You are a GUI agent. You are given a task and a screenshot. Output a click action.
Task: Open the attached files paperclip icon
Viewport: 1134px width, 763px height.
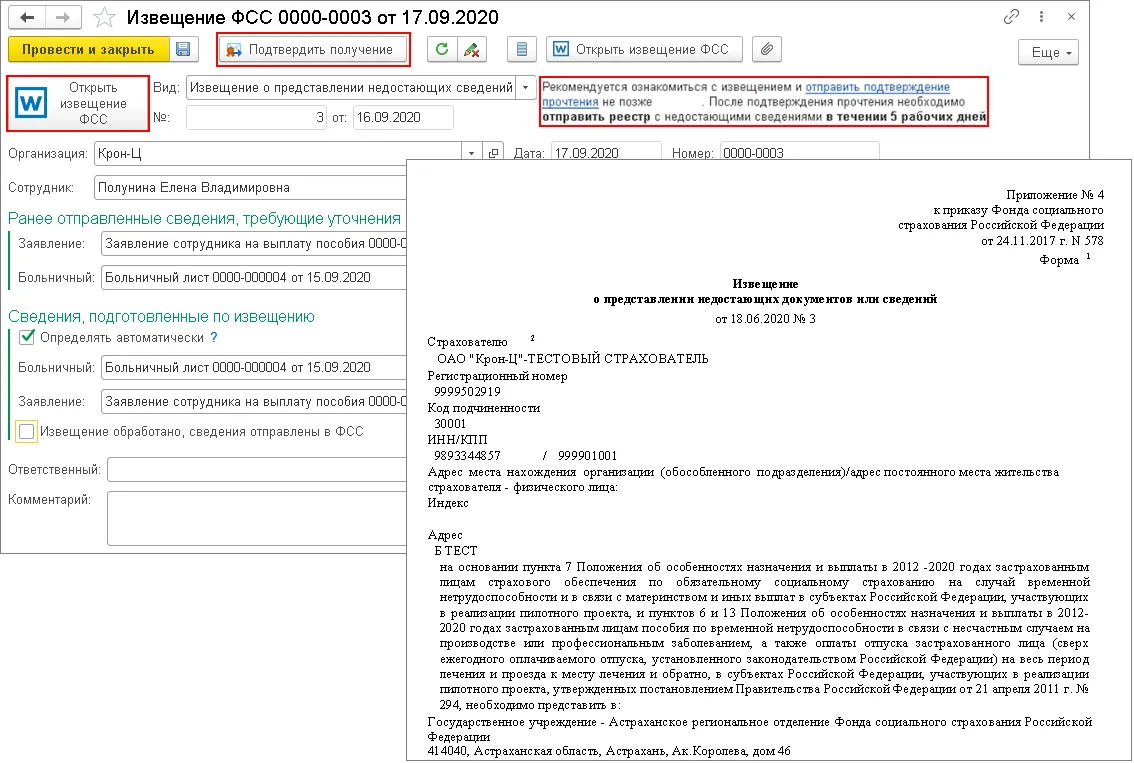(x=767, y=49)
